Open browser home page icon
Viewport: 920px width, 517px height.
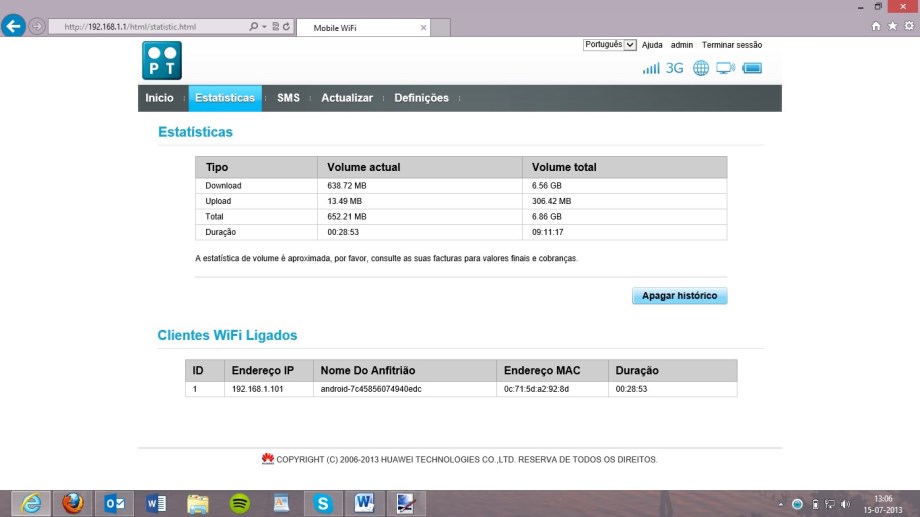[x=877, y=27]
